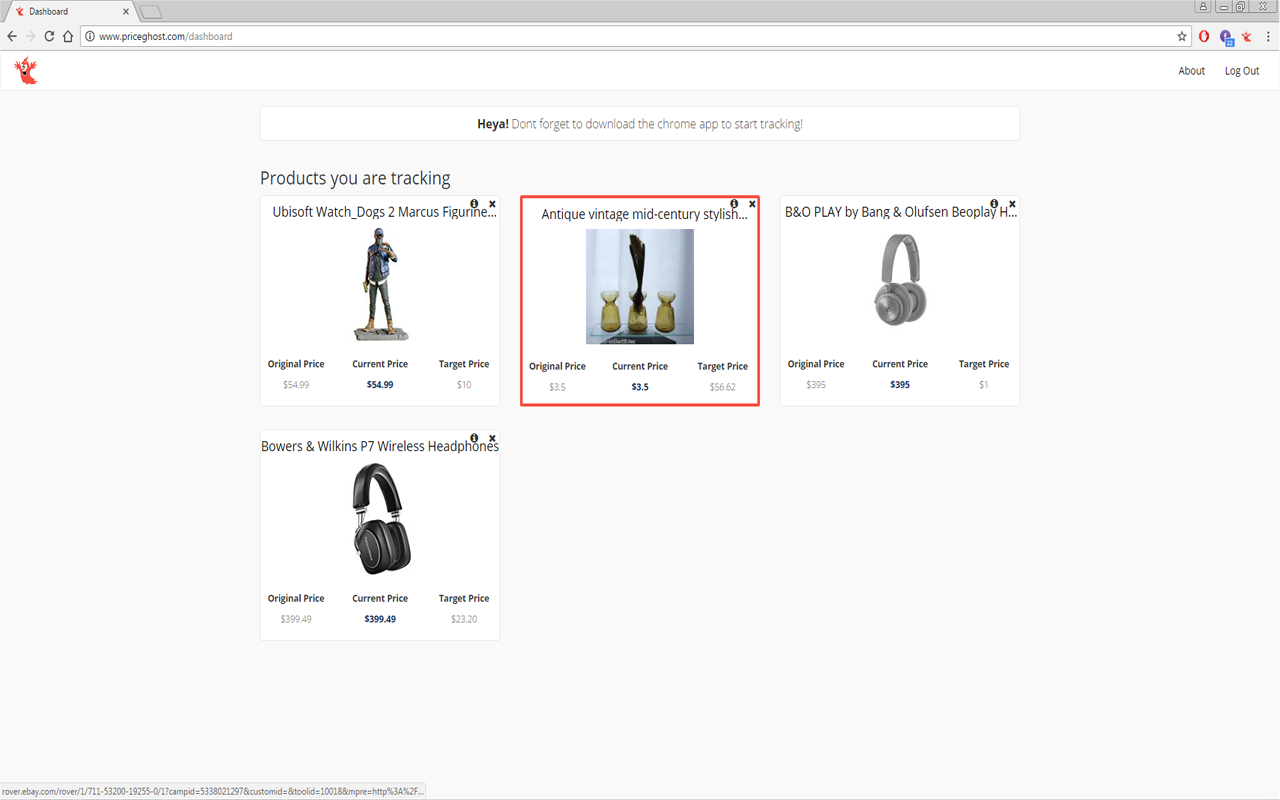Screen dimensions: 1280x800
Task: Show info for Antique vintage item
Action: pyautogui.click(x=734, y=204)
